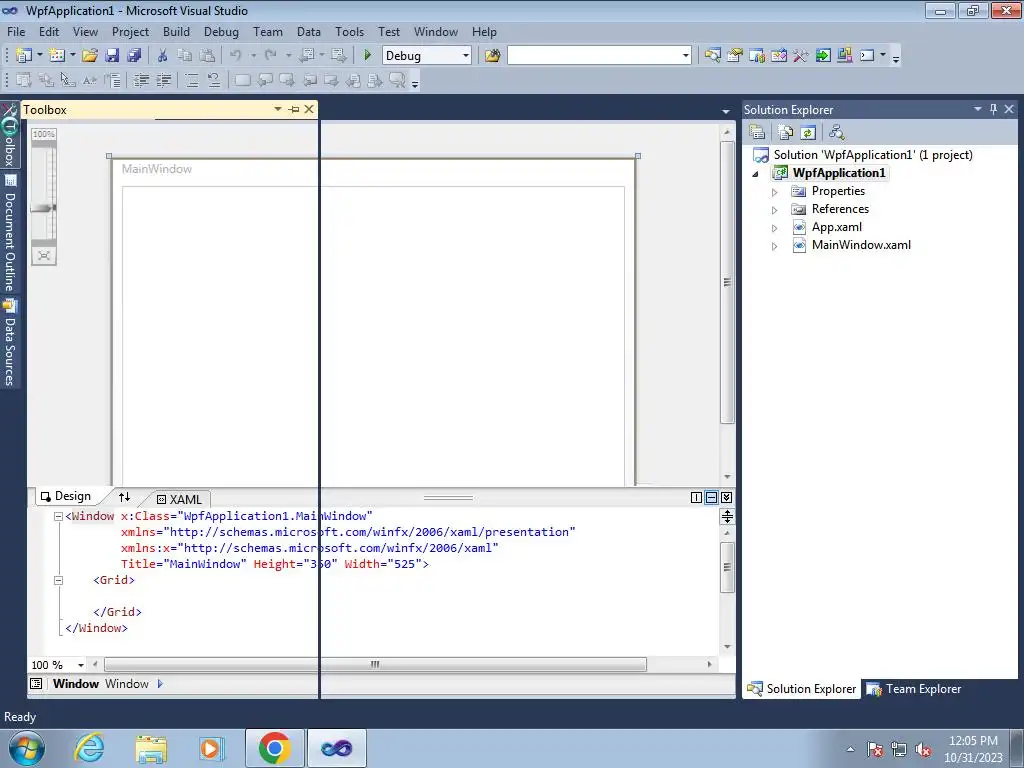1024x768 pixels.
Task: Open the Build menu
Action: (176, 31)
